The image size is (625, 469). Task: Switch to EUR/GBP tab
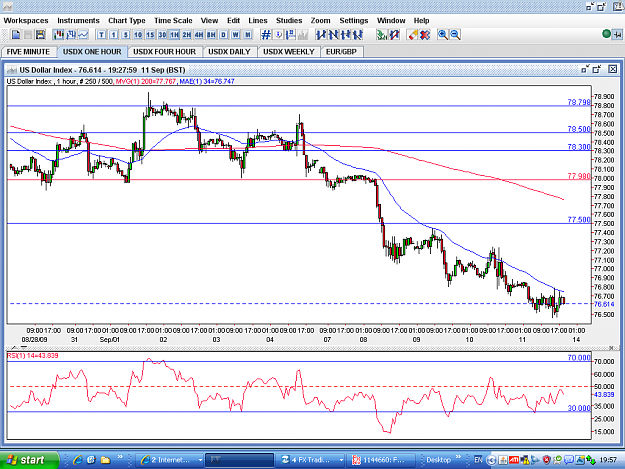coord(342,52)
